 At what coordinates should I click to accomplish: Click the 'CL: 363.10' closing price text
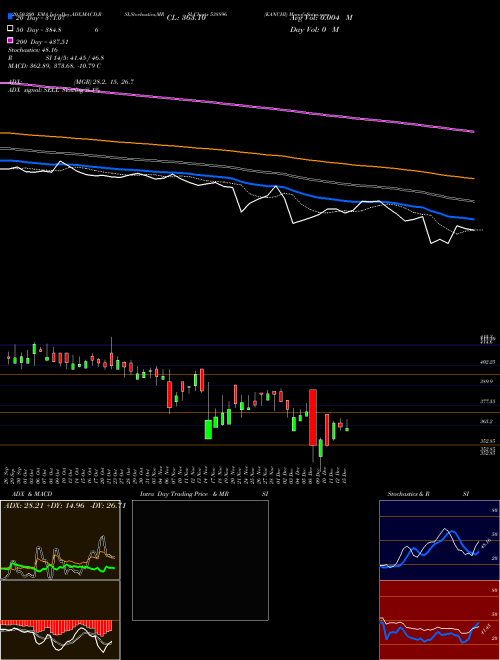186,18
